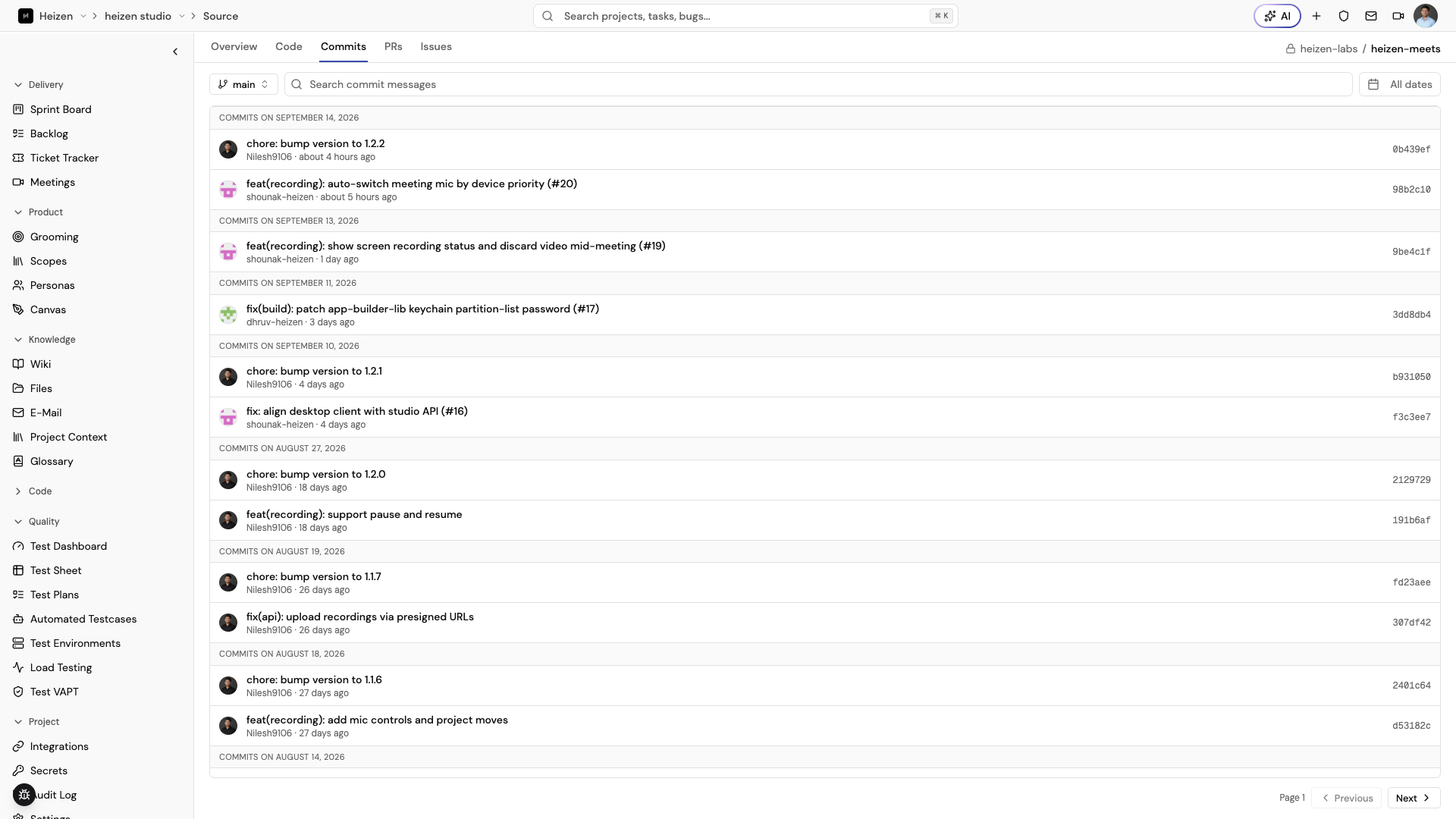
Task: Click the plus create icon in top bar
Action: 1316,16
